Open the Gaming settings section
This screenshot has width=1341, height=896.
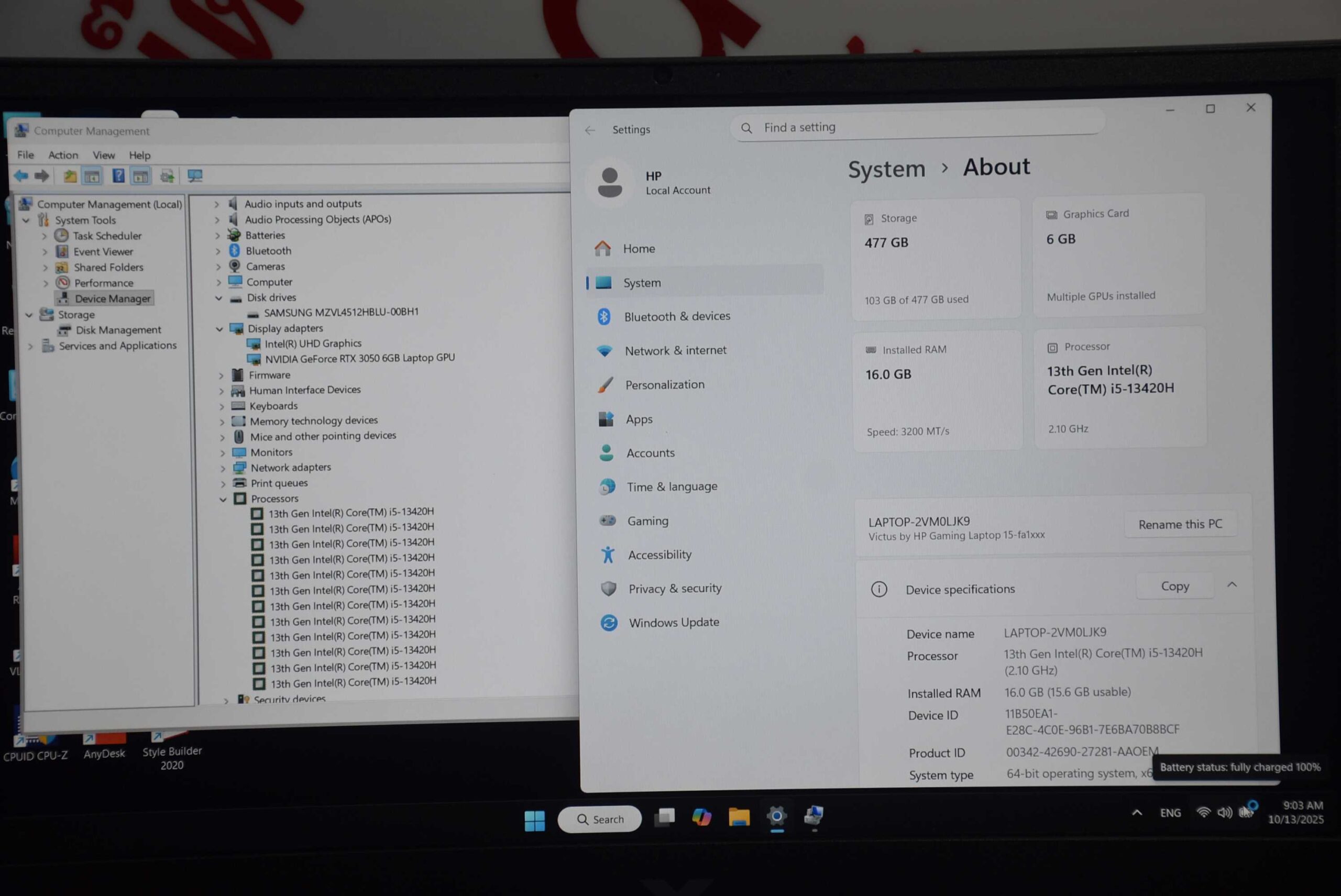point(647,521)
